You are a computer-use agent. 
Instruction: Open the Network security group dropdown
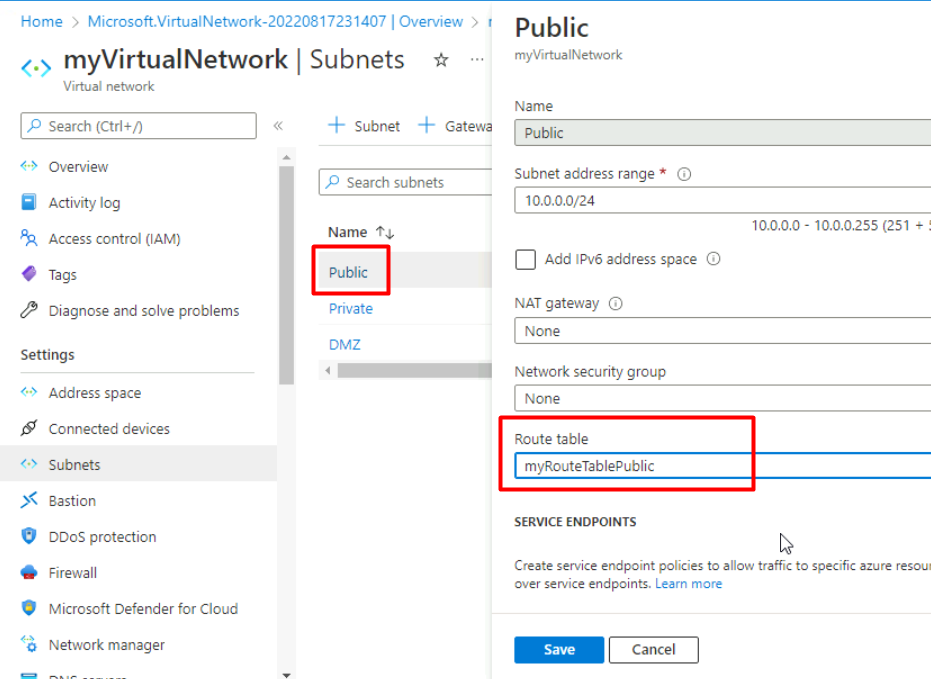coord(723,398)
